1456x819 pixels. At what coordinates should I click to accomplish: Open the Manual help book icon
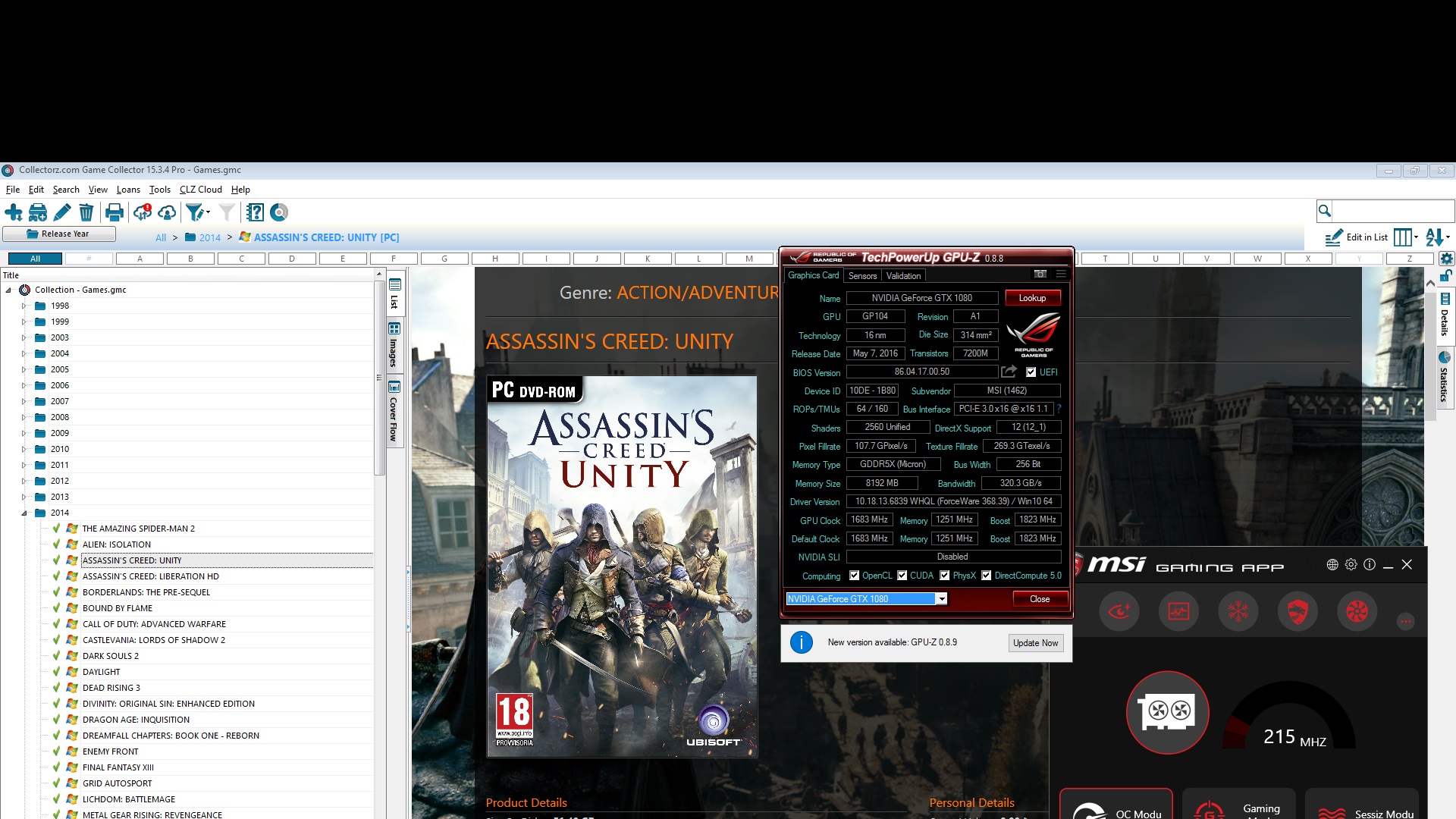[x=256, y=212]
